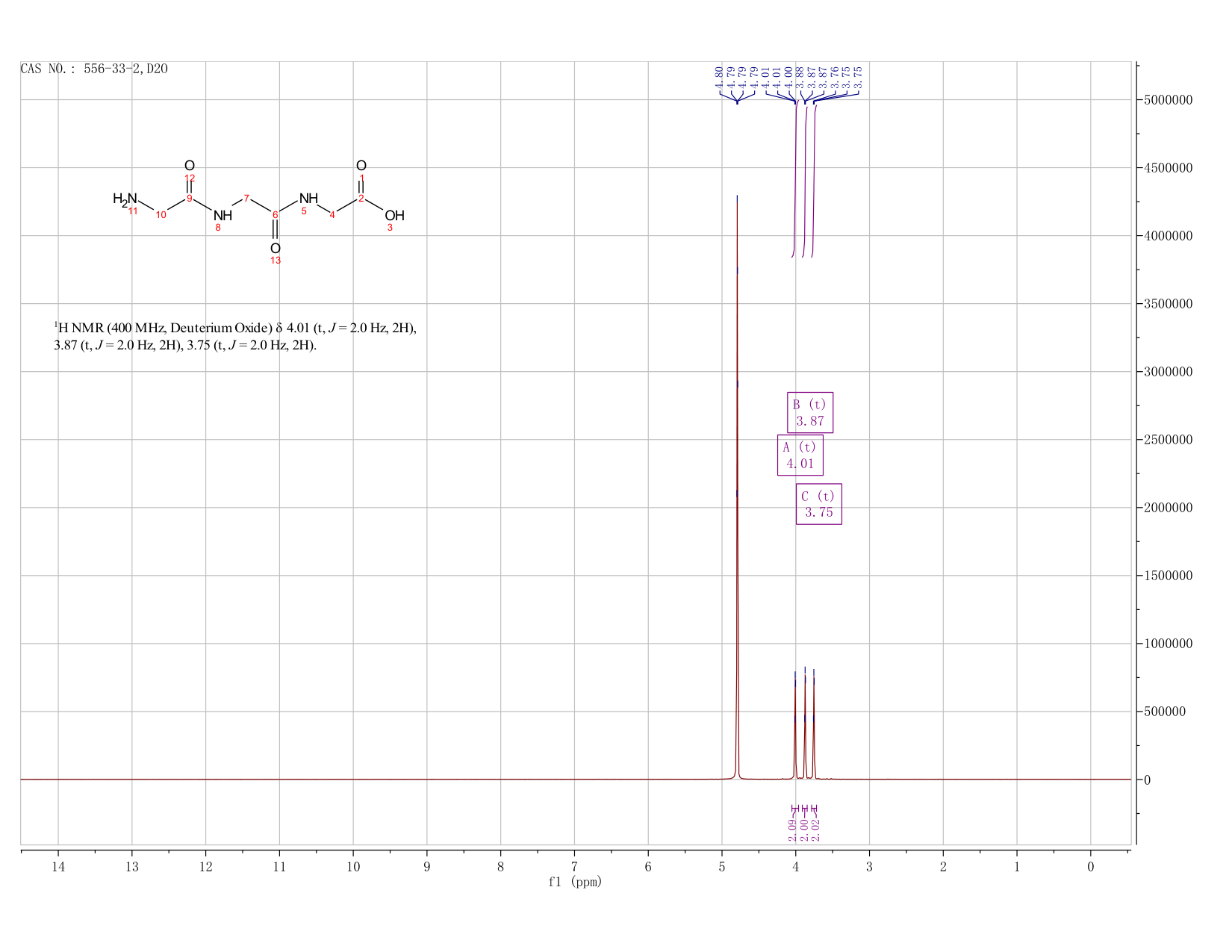Click the integral value 2.00
The width and height of the screenshot is (1232, 952).
click(803, 830)
